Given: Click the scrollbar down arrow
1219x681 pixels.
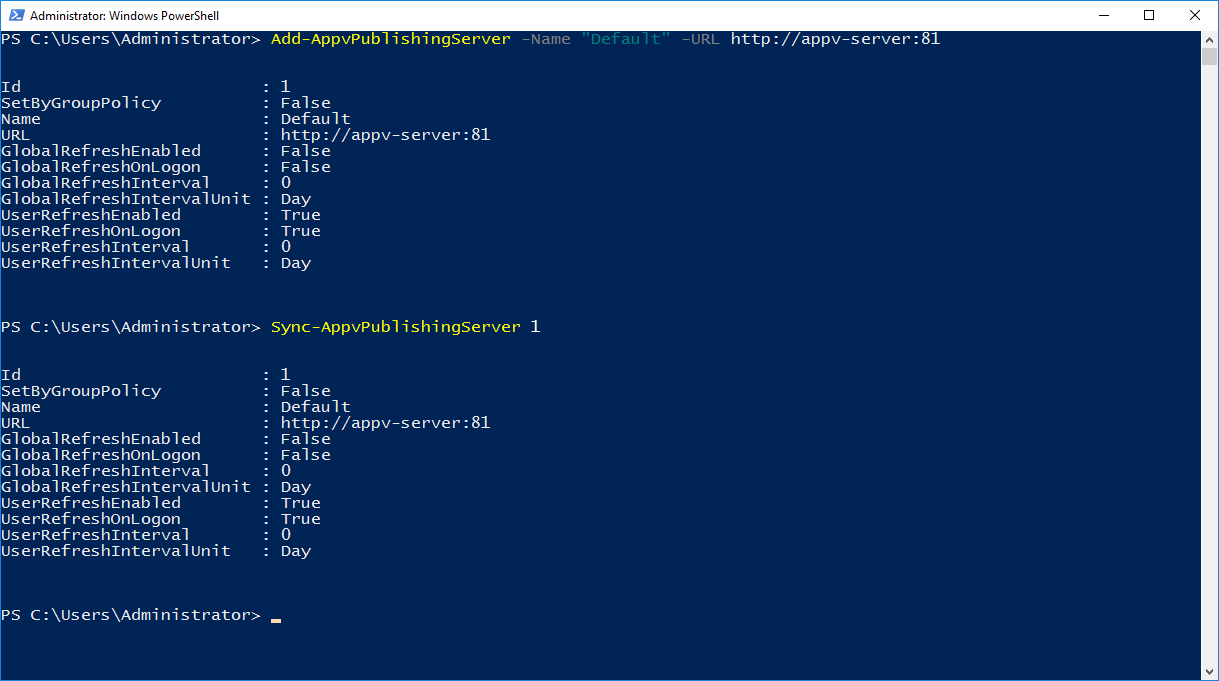Looking at the screenshot, I should [x=1209, y=672].
